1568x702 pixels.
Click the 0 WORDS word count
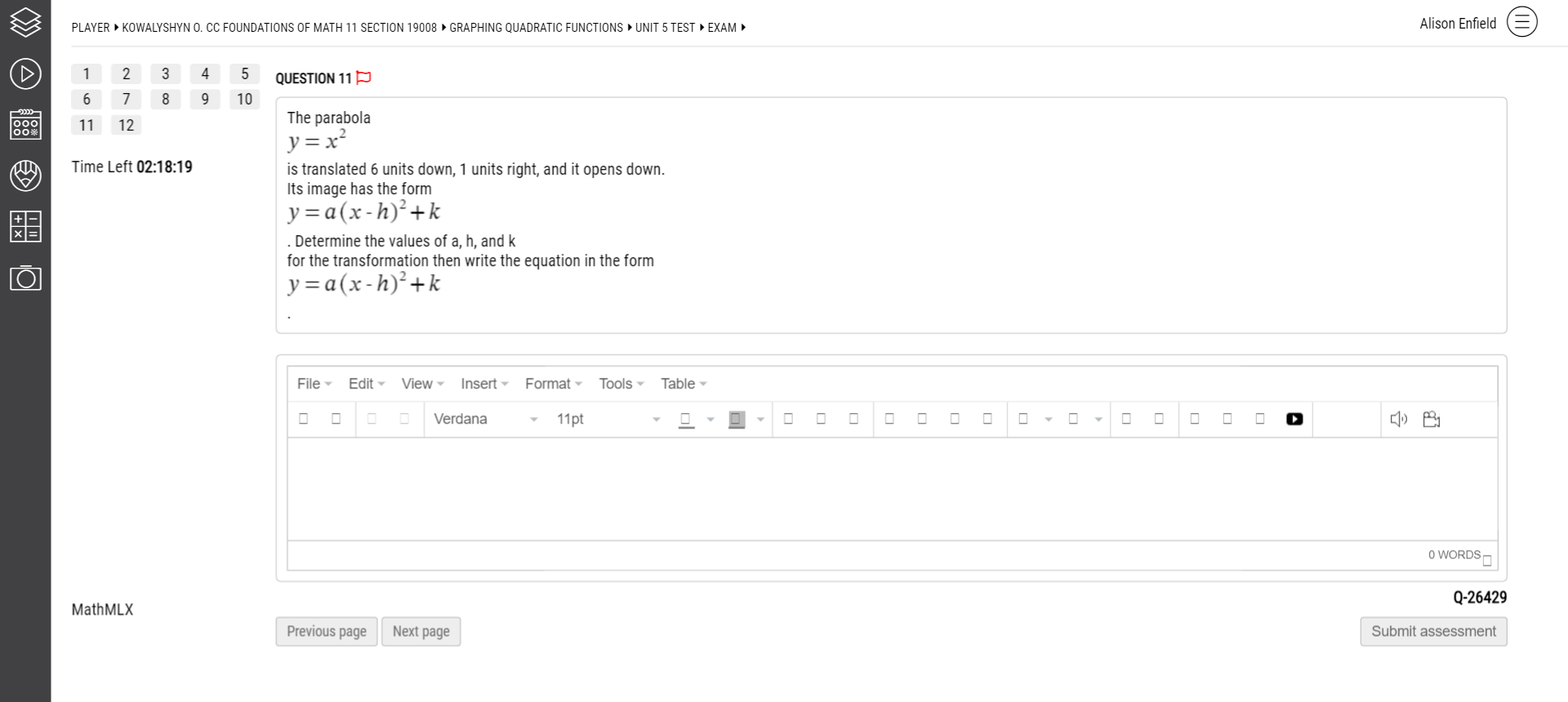pyautogui.click(x=1454, y=555)
